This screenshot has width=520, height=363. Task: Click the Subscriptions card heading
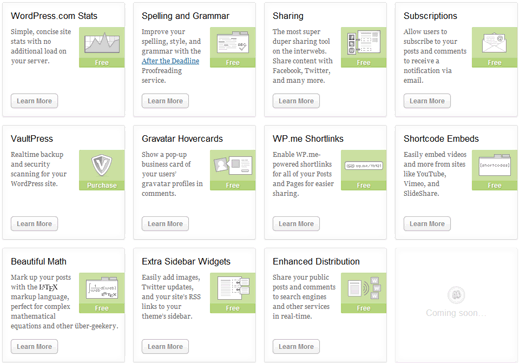point(430,16)
